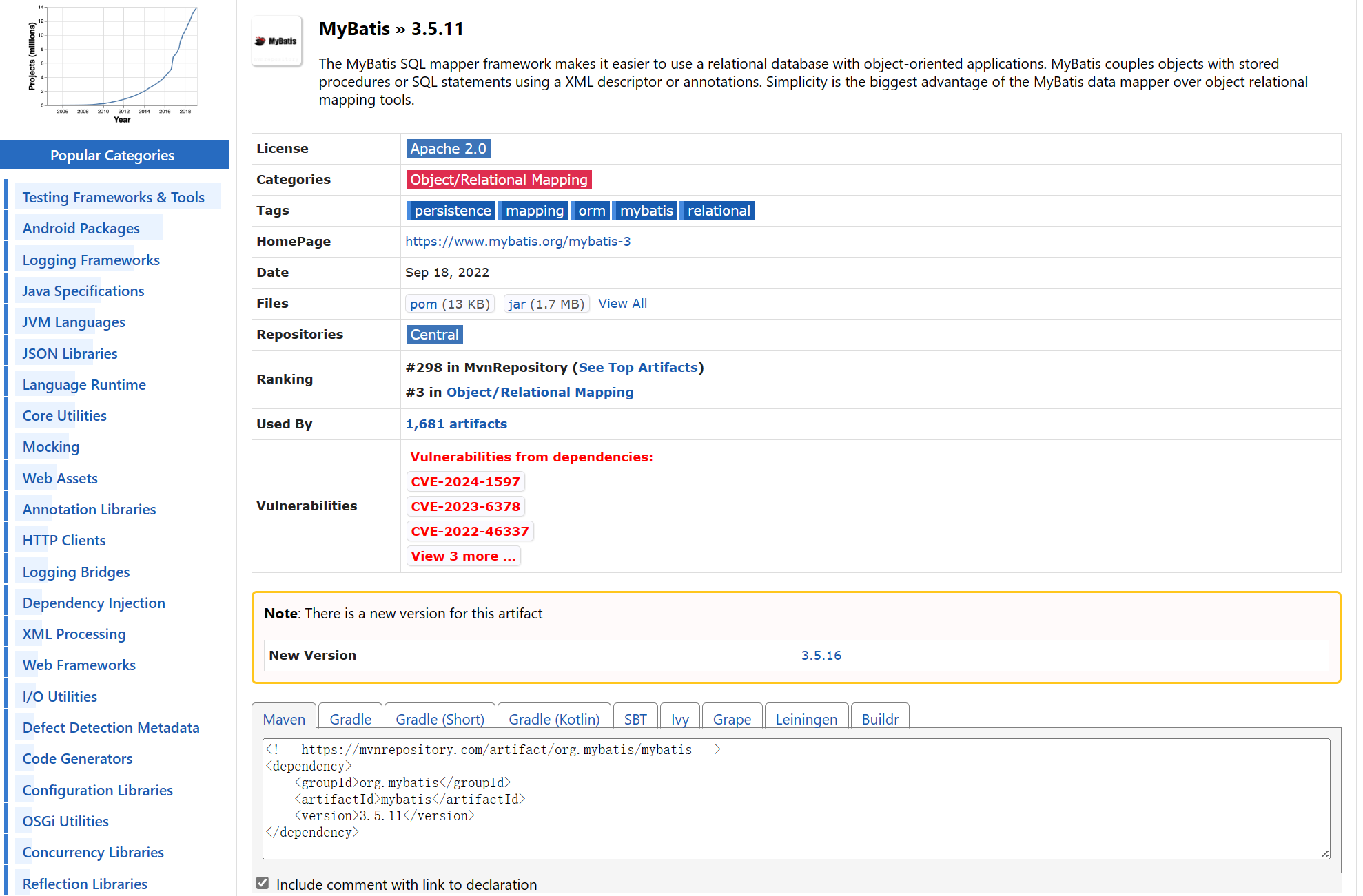Open Web Assets category
Viewport: 1363px width, 896px height.
(60, 479)
